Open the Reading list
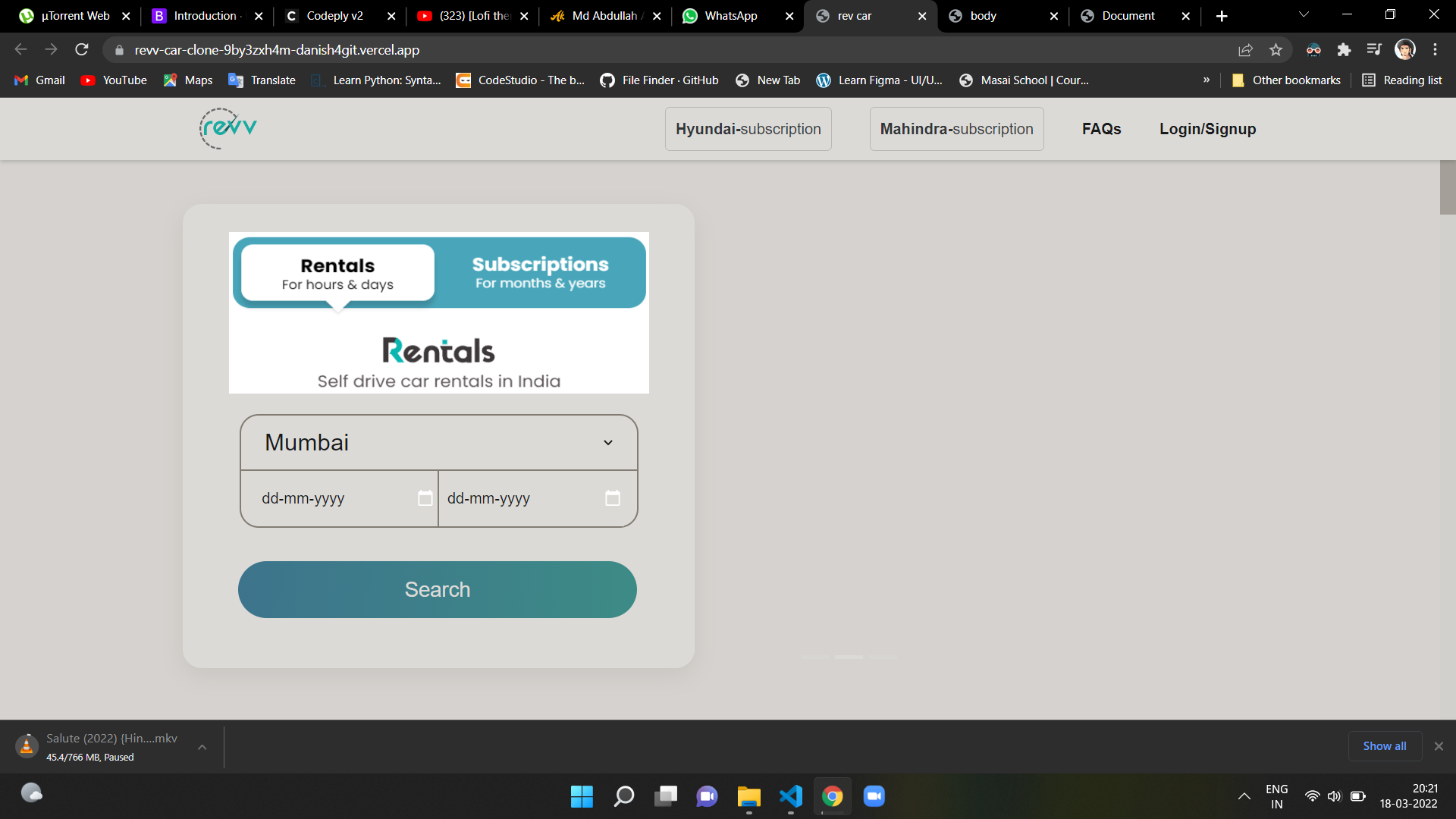Screen dimensions: 1456x819 point(1402,80)
